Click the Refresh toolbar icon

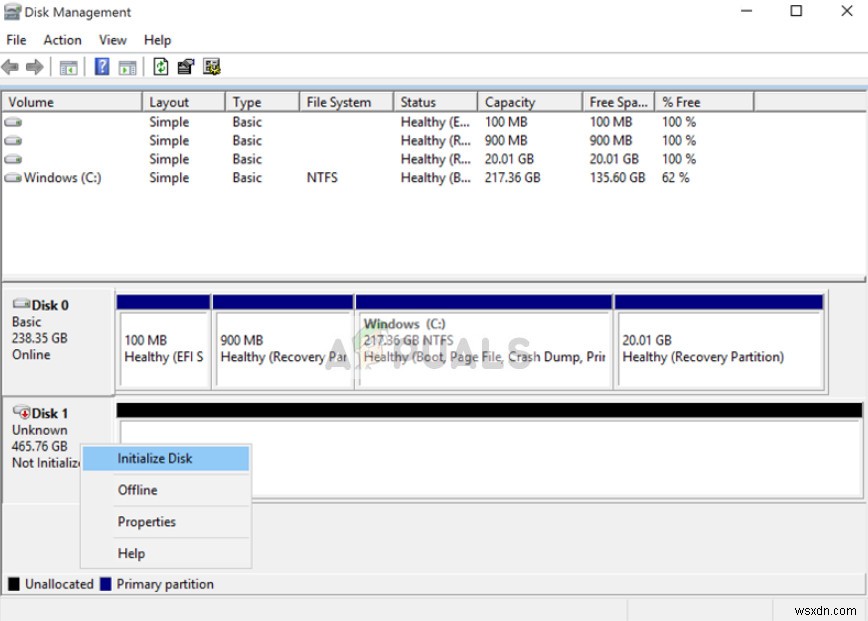[161, 67]
